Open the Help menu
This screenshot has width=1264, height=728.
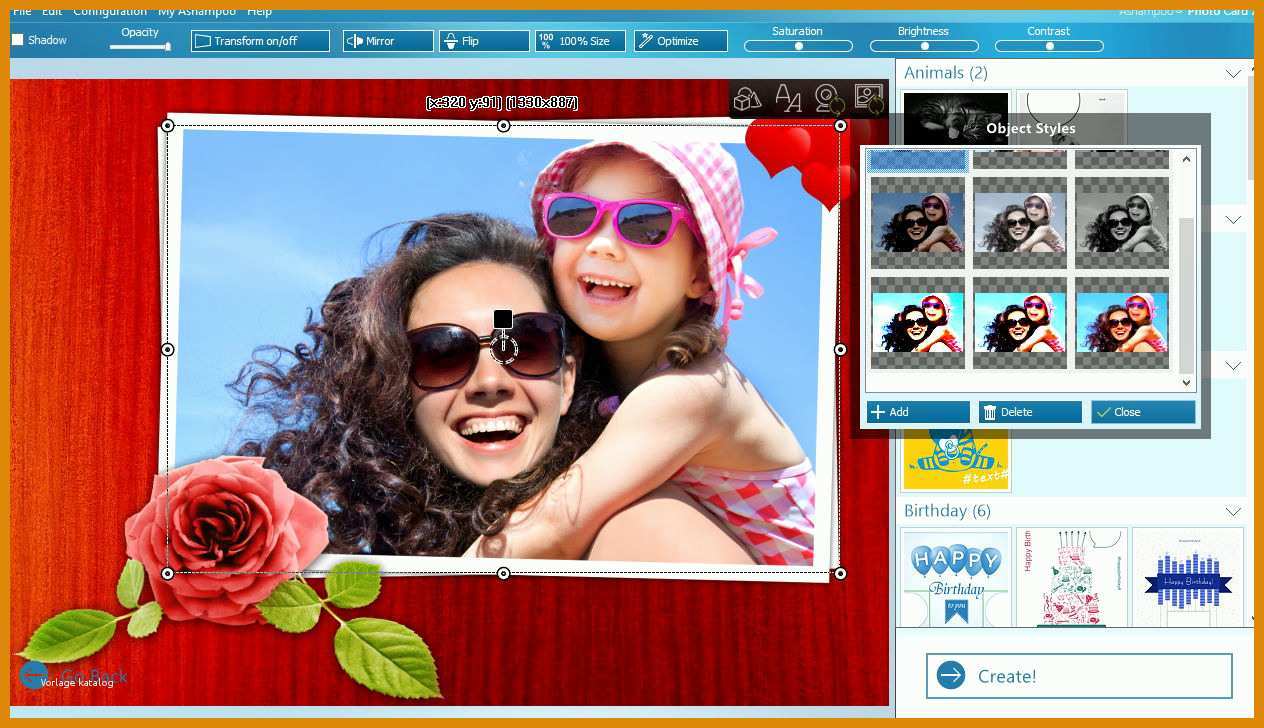259,11
